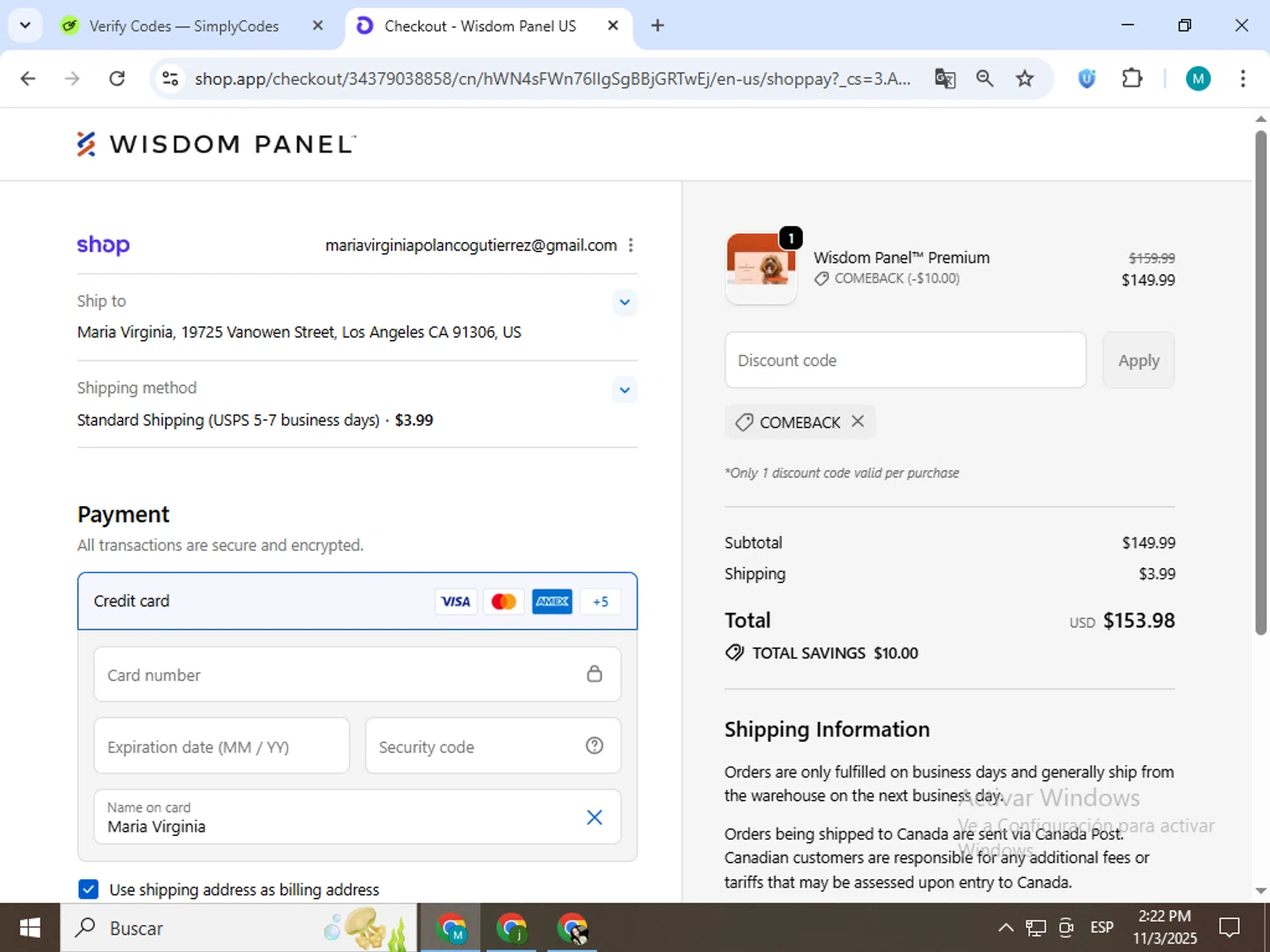The width and height of the screenshot is (1270, 952).
Task: Click the Total Savings tag icon
Action: coord(734,653)
